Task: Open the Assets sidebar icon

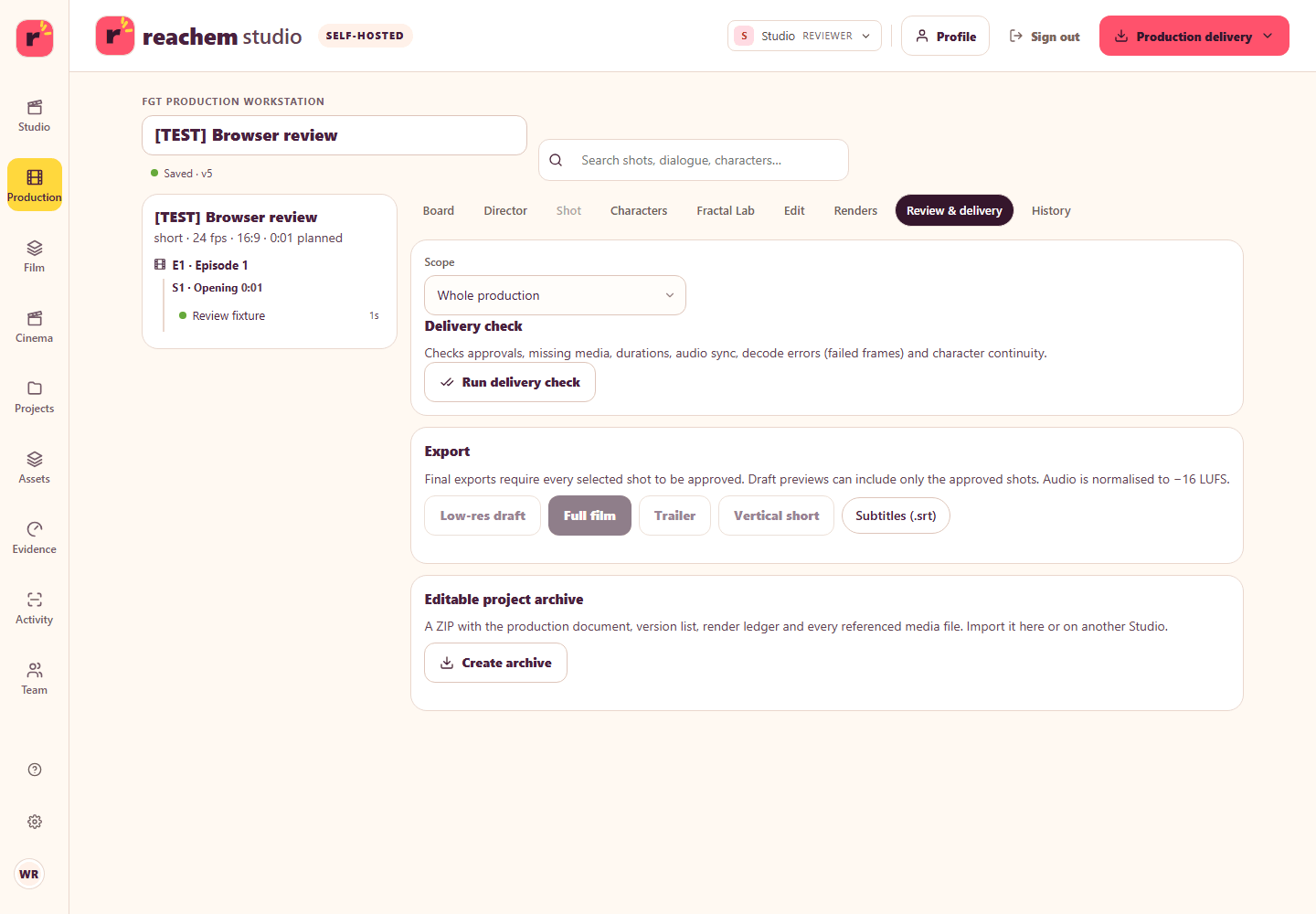Action: (34, 467)
